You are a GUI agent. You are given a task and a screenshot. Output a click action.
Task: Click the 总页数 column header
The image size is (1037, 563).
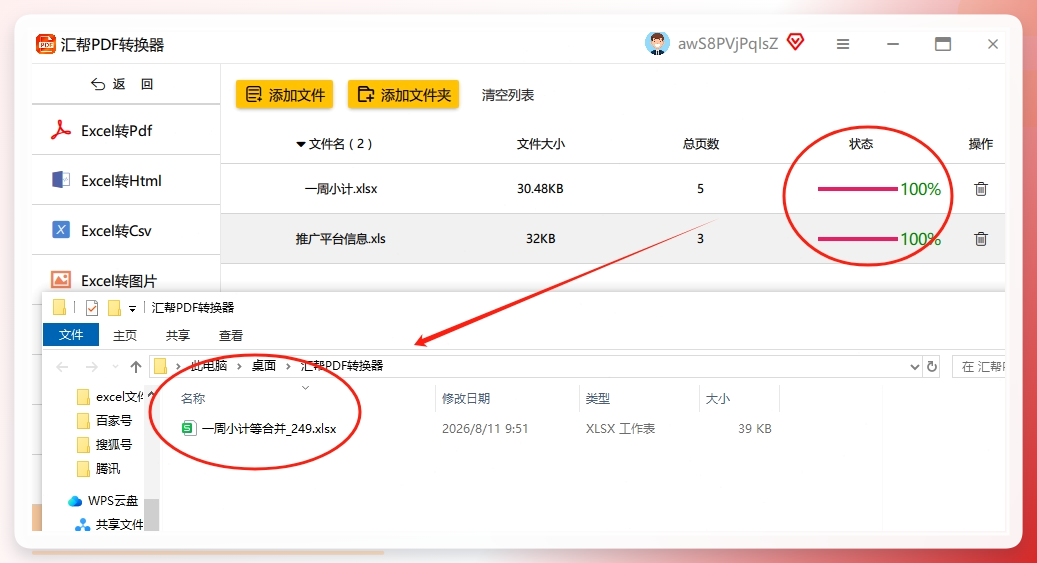click(700, 144)
